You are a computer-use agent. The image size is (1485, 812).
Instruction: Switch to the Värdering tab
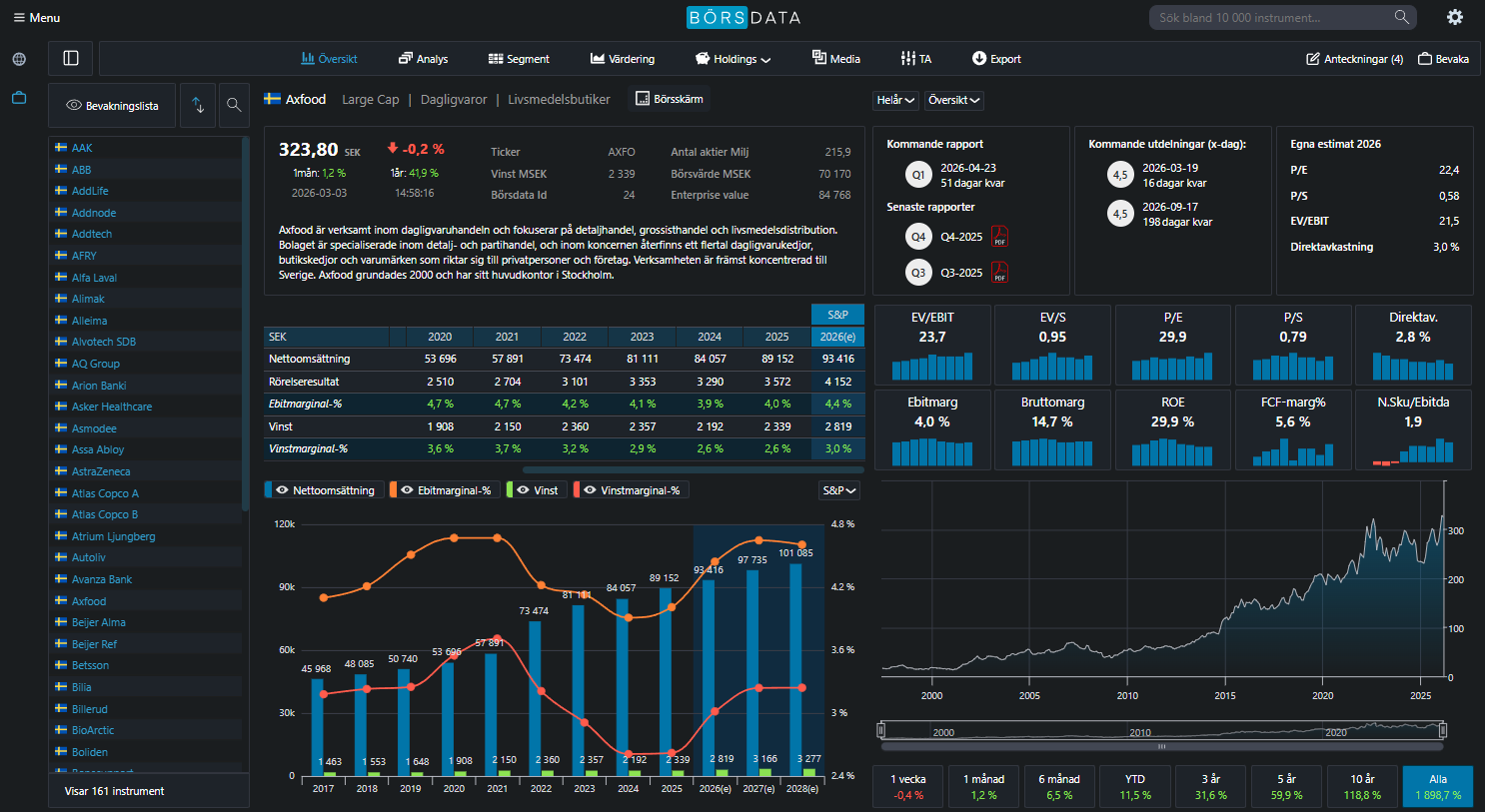click(623, 59)
